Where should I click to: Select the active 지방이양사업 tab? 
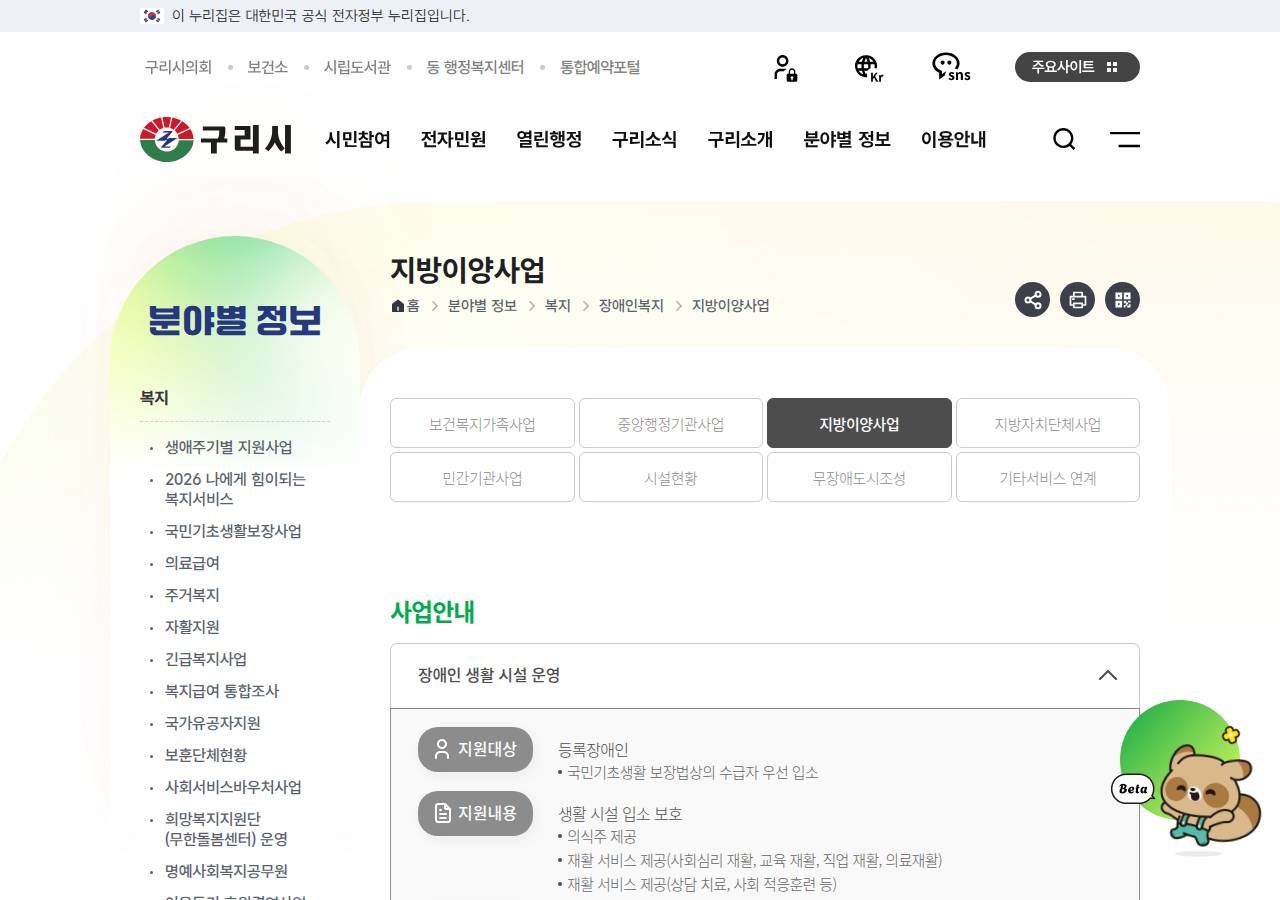pyautogui.click(x=859, y=423)
